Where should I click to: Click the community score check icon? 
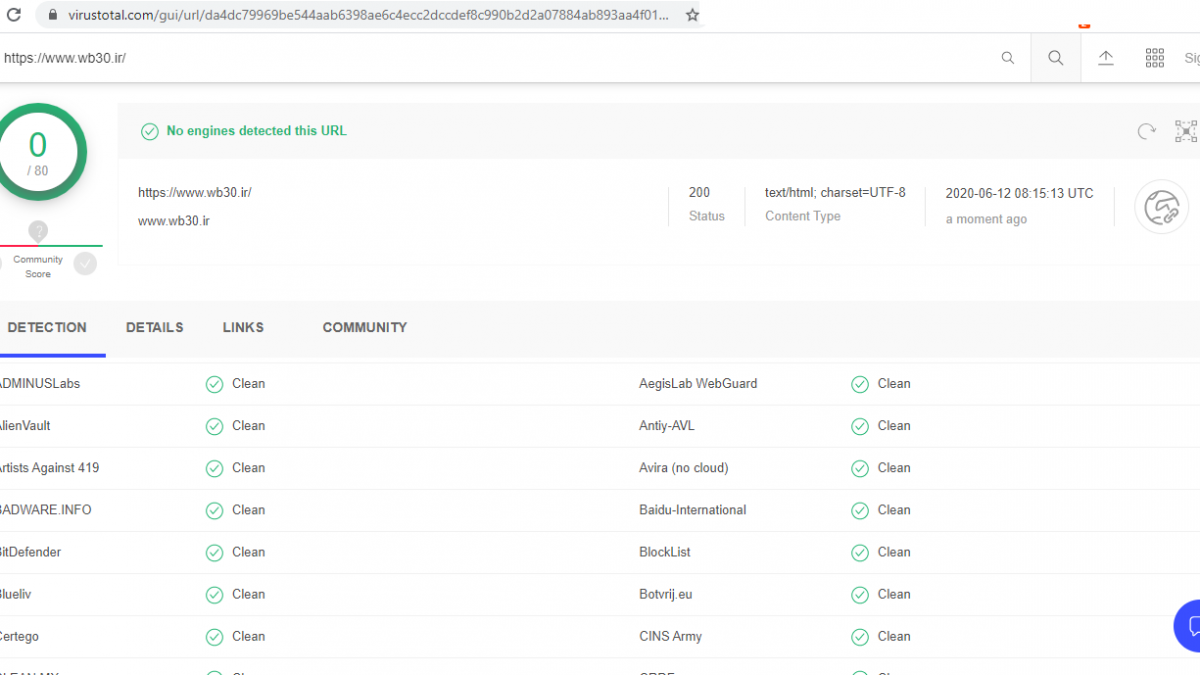pos(85,263)
